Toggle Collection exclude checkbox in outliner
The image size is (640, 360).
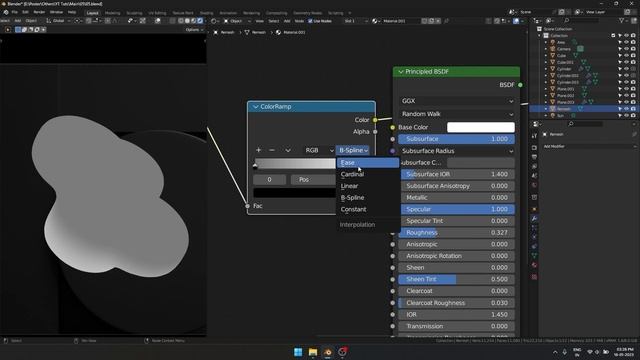613,36
